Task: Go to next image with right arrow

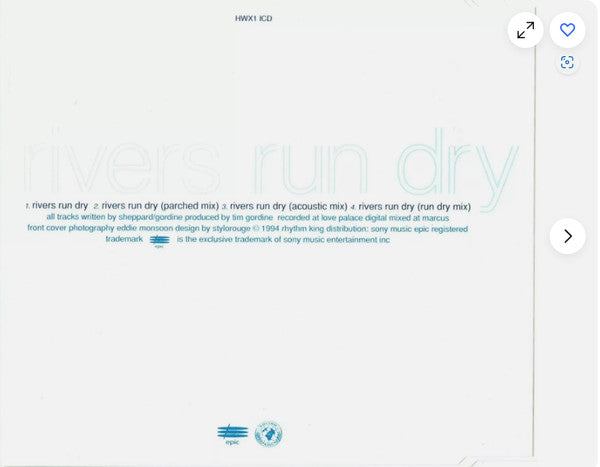Action: coord(567,236)
